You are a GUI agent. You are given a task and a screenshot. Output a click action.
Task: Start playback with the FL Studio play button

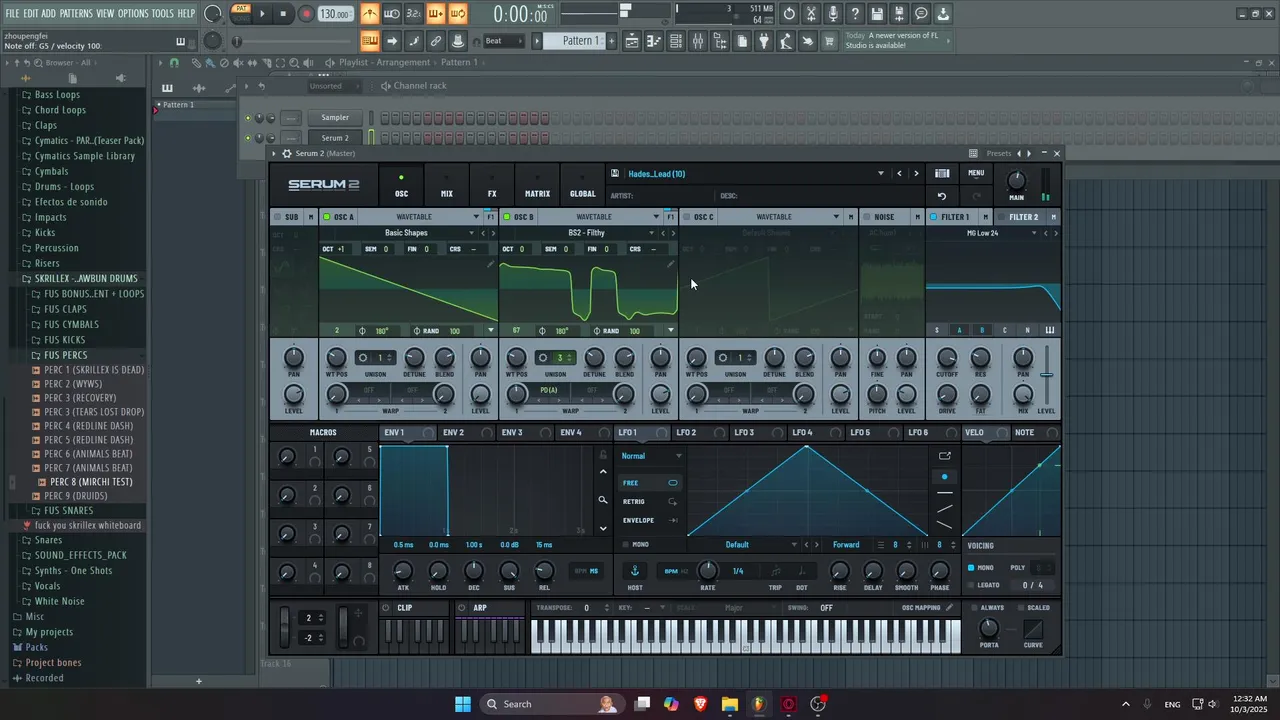[x=262, y=14]
